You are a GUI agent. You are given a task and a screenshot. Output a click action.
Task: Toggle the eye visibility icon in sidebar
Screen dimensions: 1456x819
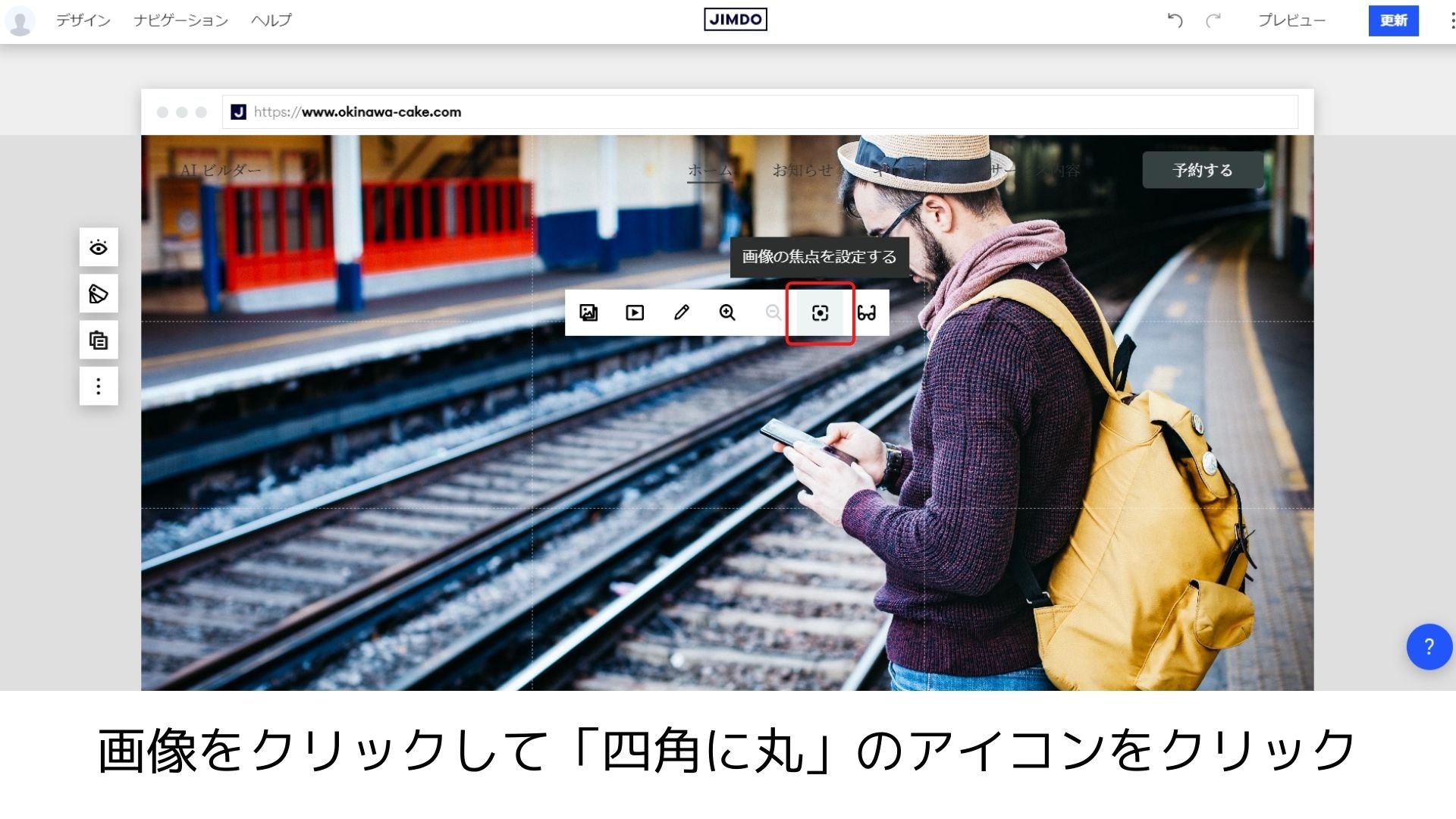99,247
